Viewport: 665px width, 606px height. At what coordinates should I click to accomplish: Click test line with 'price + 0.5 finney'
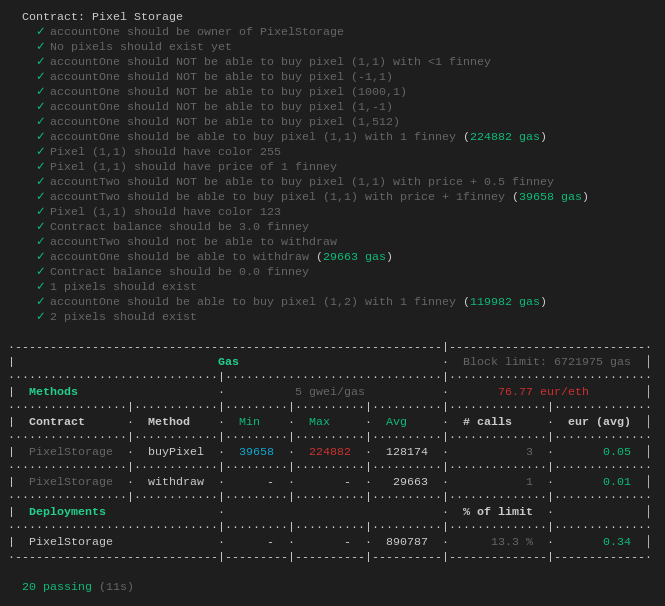(x=302, y=182)
